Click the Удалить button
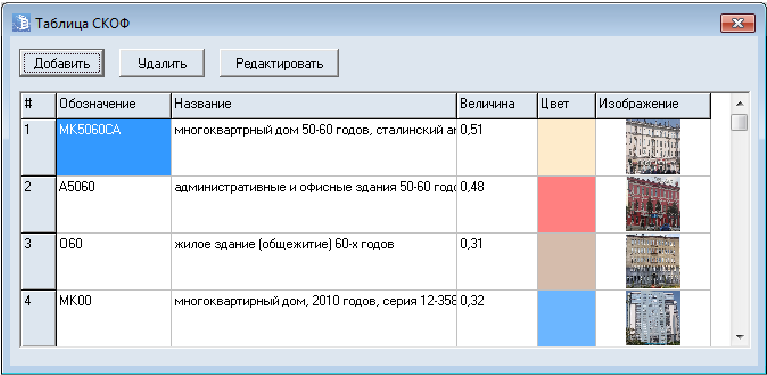This screenshot has width=767, height=375. pyautogui.click(x=162, y=63)
